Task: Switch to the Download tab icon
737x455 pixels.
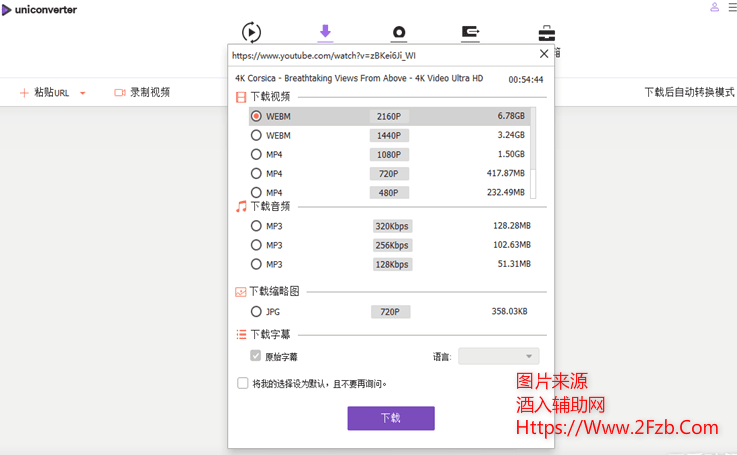Action: coord(325,32)
